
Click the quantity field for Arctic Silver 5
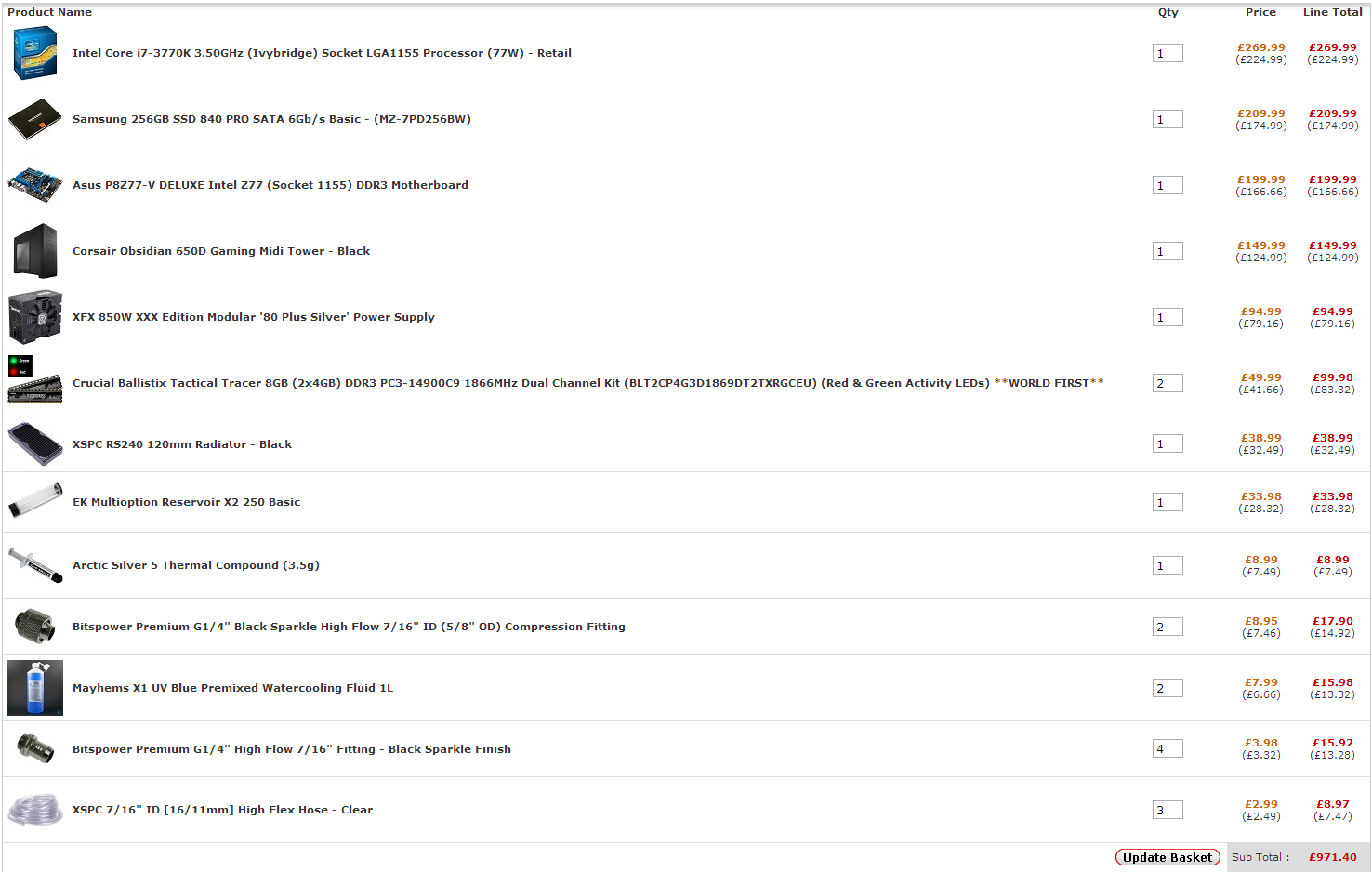pos(1168,565)
